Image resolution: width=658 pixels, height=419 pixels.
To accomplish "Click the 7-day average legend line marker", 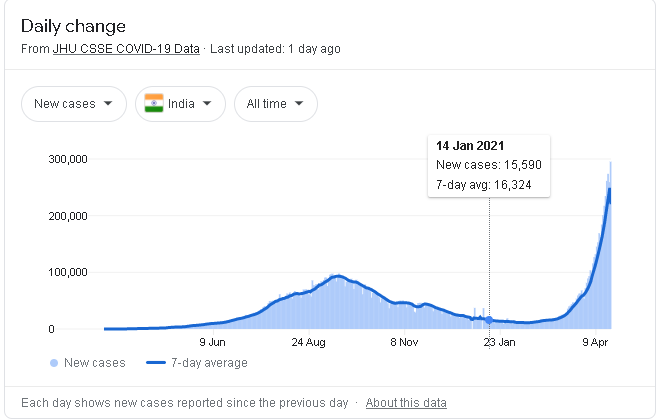I will click(x=157, y=363).
